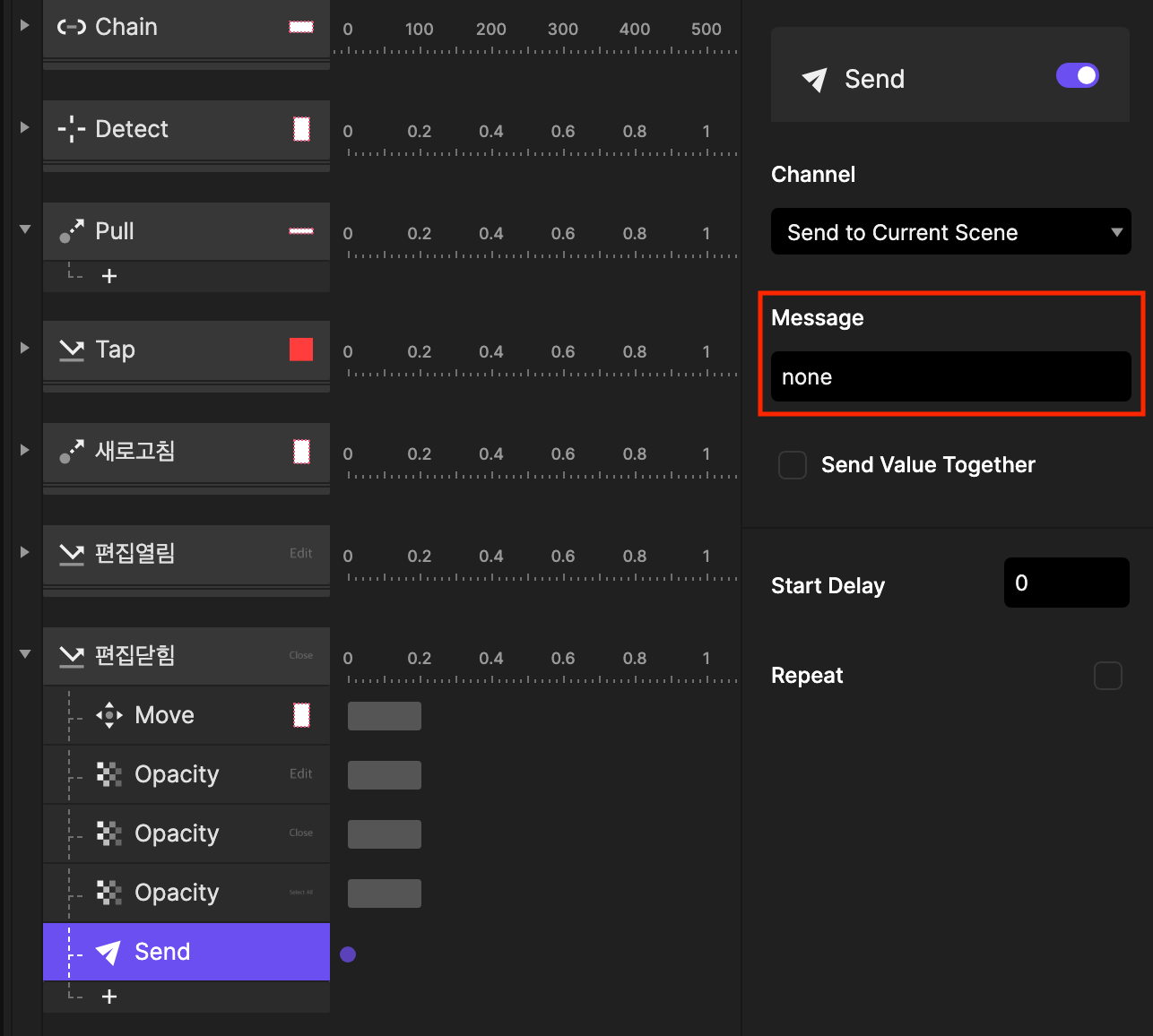Select the 편집열림 trigger row

pyautogui.click(x=186, y=555)
